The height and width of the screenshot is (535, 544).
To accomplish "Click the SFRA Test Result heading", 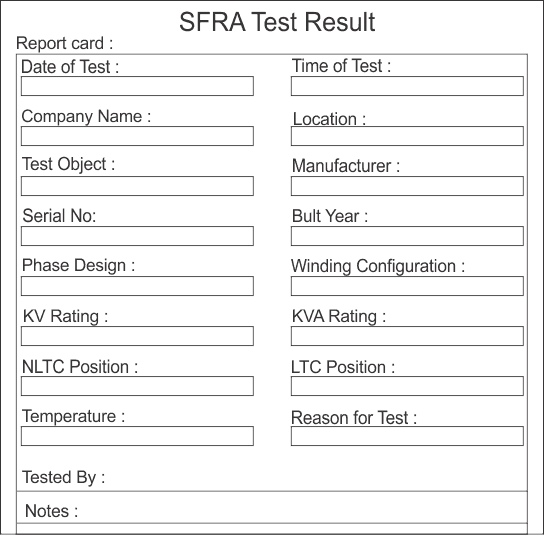I will tap(277, 22).
